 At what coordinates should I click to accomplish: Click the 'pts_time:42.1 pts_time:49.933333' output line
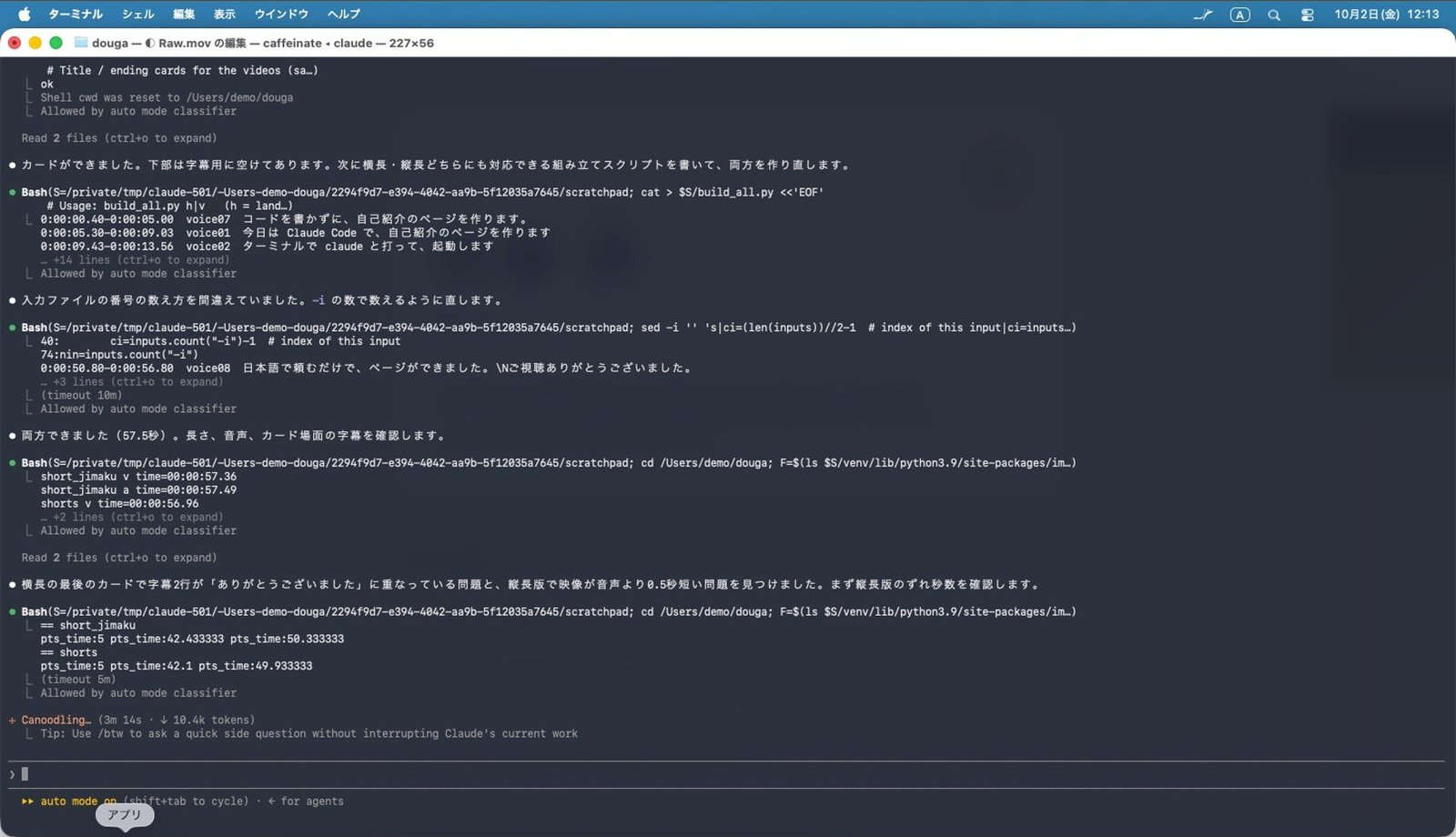[177, 667]
